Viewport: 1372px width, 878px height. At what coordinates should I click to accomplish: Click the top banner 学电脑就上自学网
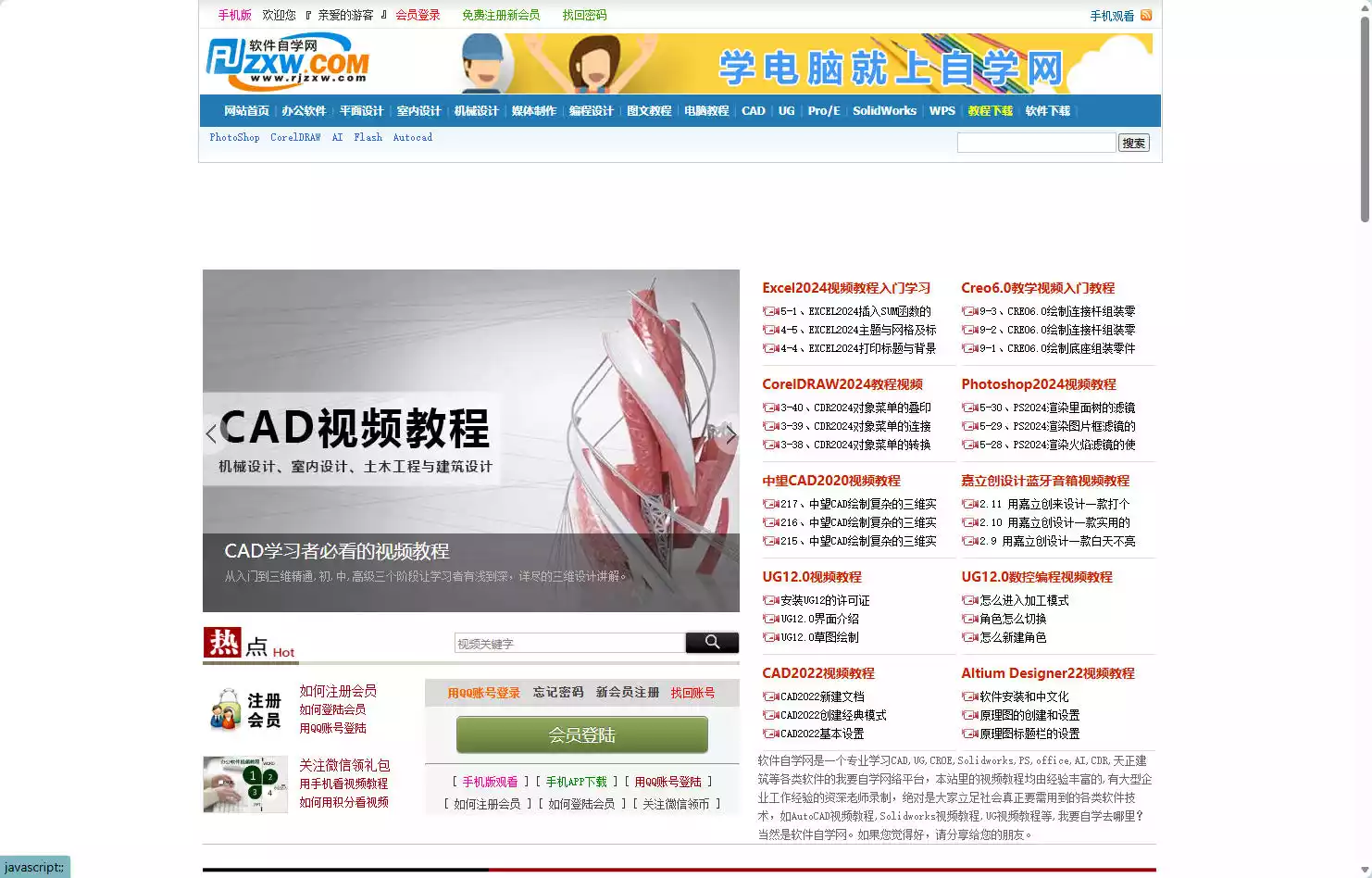click(x=806, y=64)
